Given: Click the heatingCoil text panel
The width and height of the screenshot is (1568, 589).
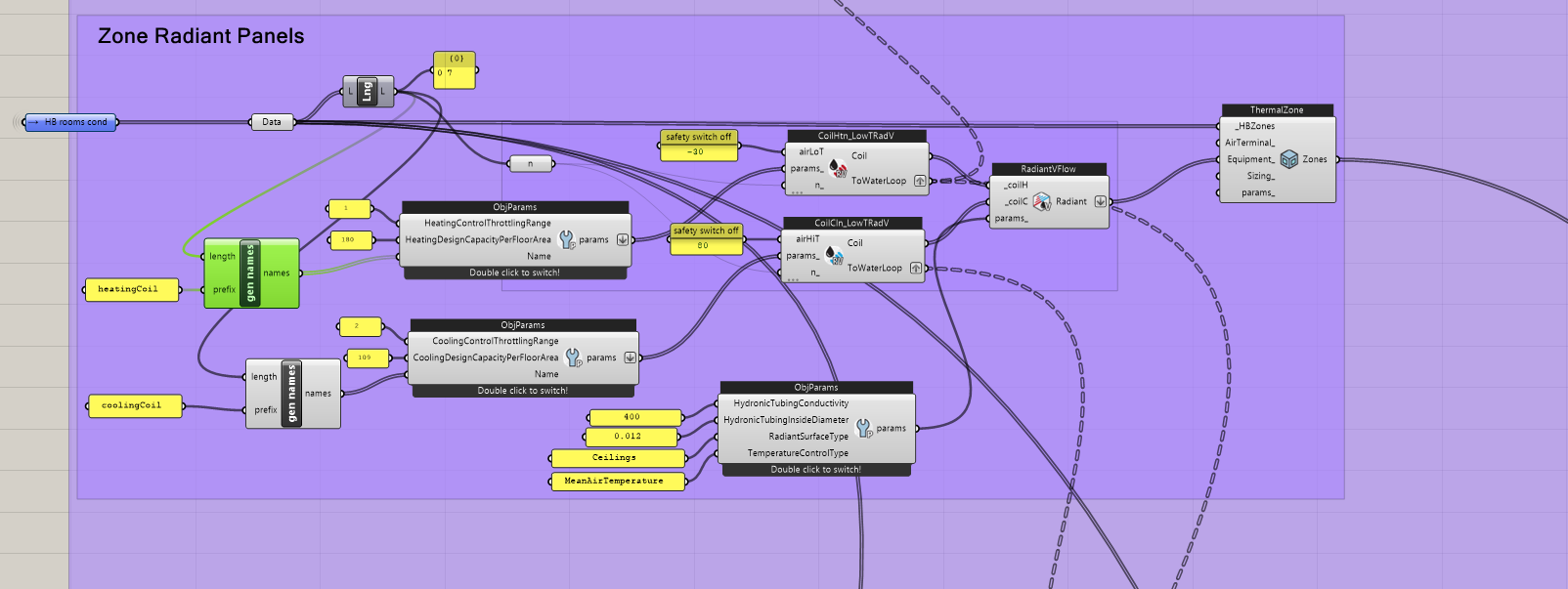Looking at the screenshot, I should 132,290.
